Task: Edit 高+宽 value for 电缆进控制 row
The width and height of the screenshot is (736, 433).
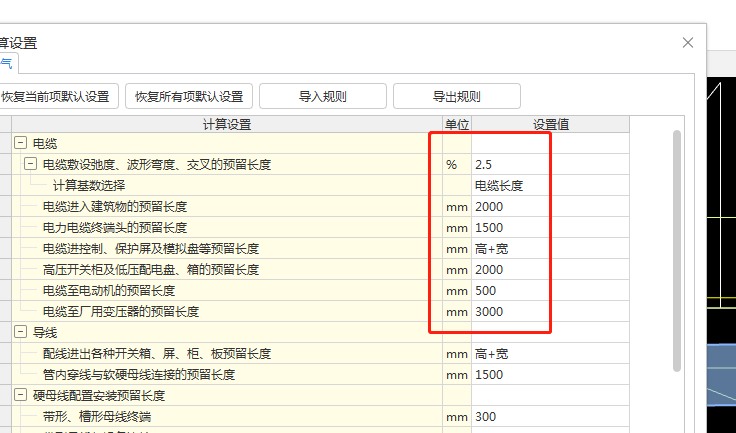Action: pyautogui.click(x=550, y=248)
